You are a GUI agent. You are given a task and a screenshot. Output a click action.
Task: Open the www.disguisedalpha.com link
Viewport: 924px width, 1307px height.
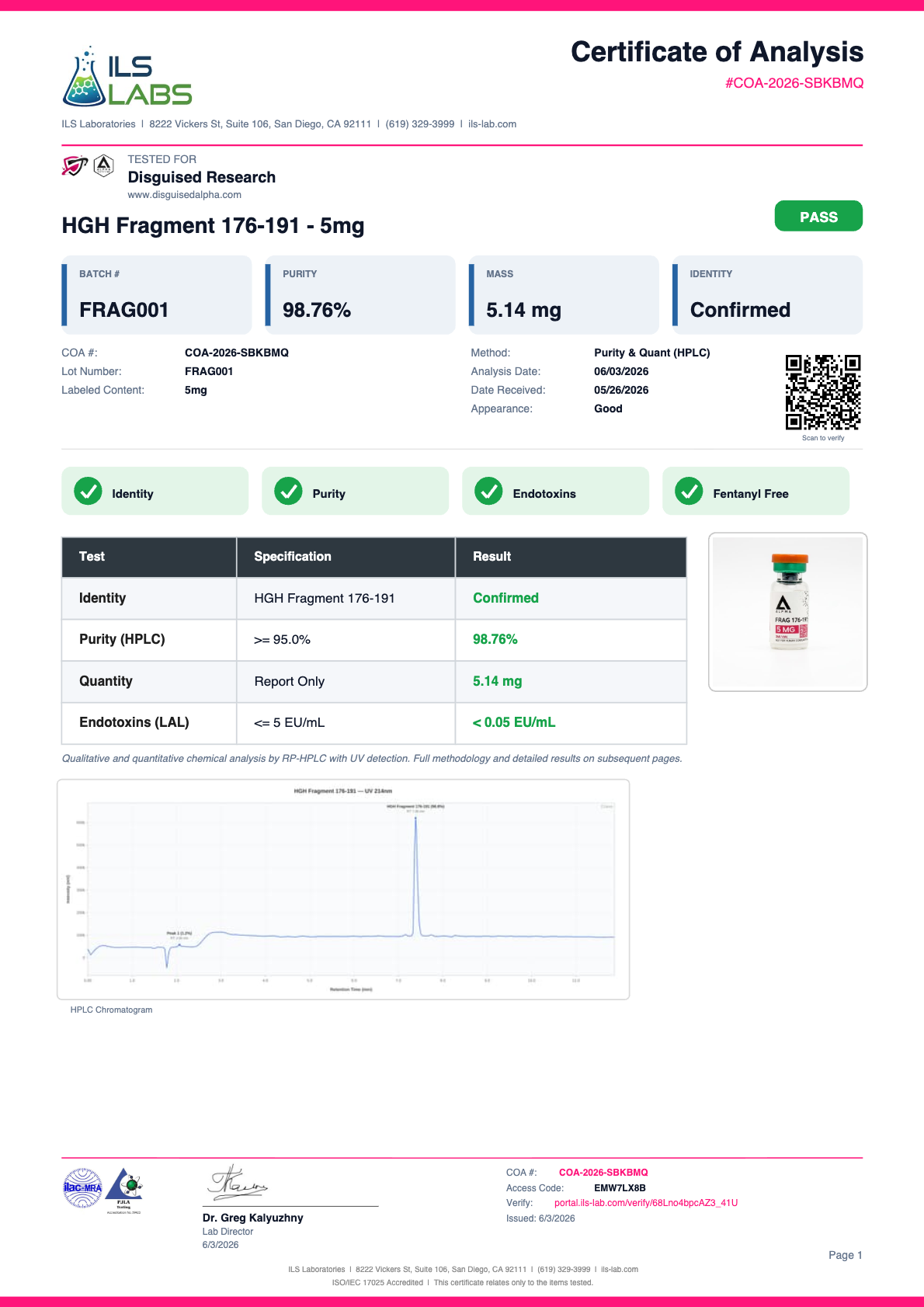(185, 195)
